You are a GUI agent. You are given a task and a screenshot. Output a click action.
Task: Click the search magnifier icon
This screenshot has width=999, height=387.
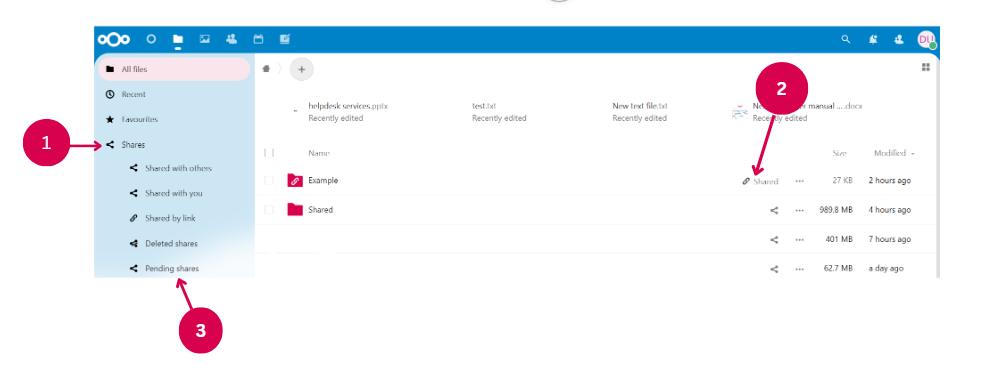click(x=845, y=39)
